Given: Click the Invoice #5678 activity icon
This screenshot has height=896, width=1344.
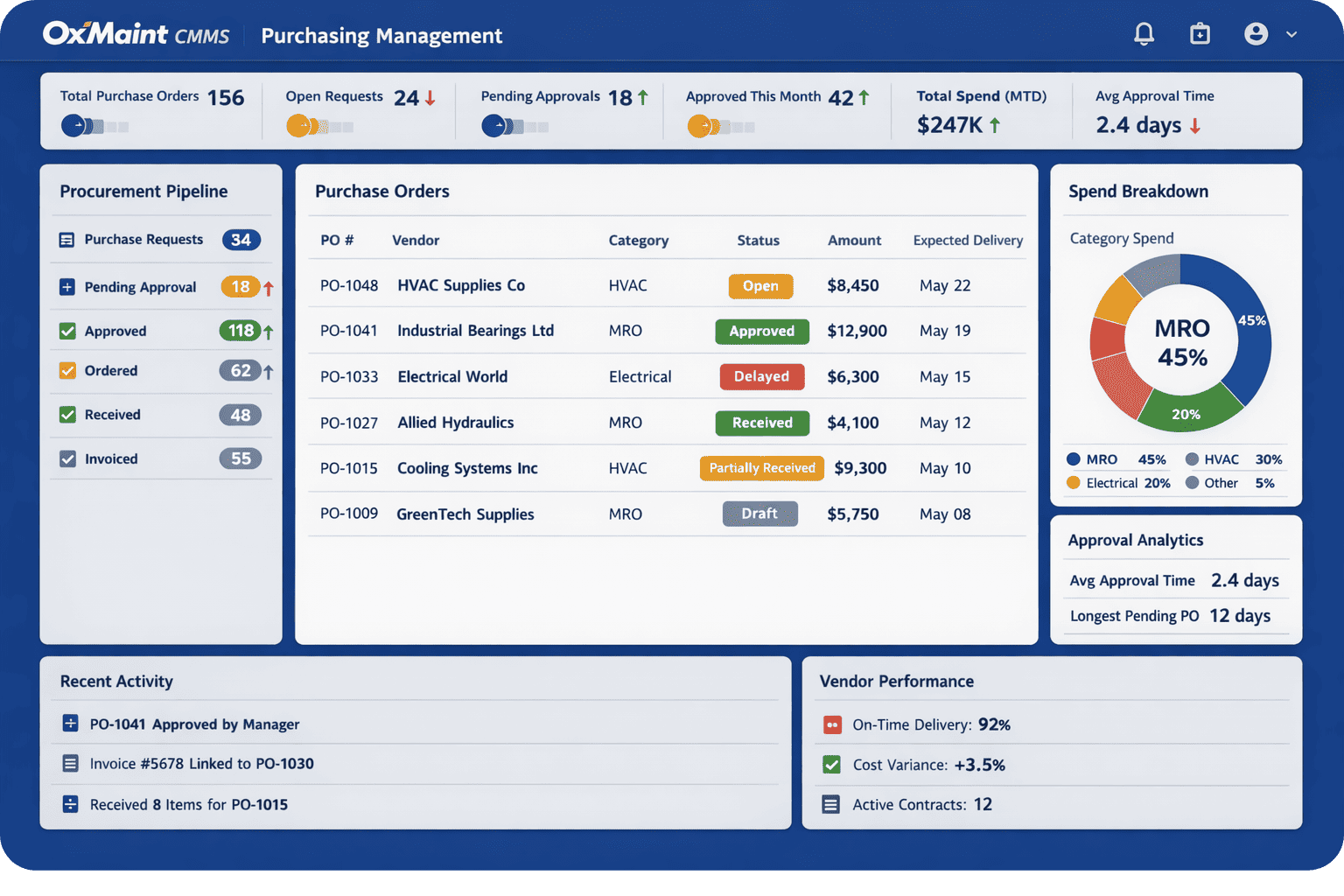Looking at the screenshot, I should 70,764.
